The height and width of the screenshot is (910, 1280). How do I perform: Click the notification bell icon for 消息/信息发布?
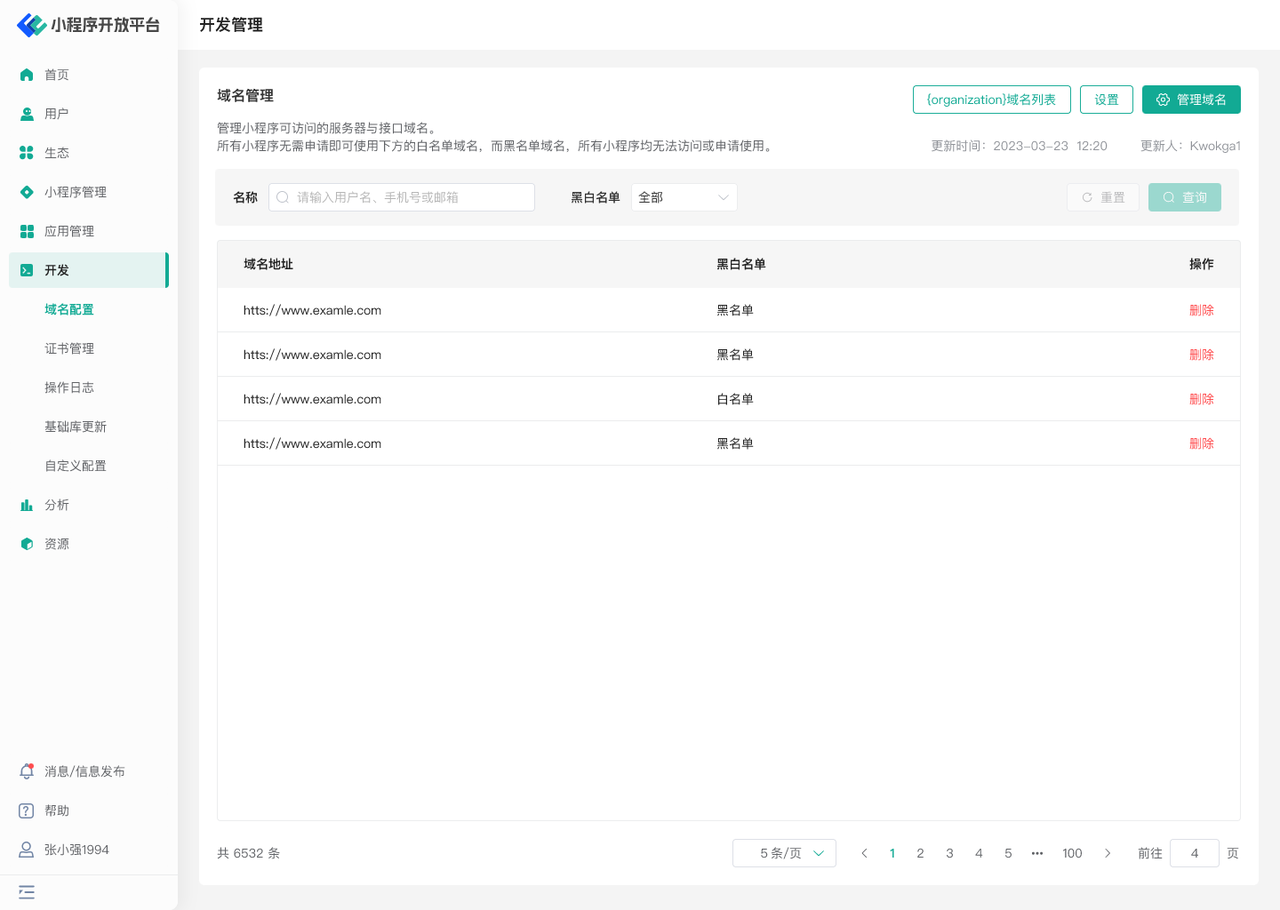27,771
